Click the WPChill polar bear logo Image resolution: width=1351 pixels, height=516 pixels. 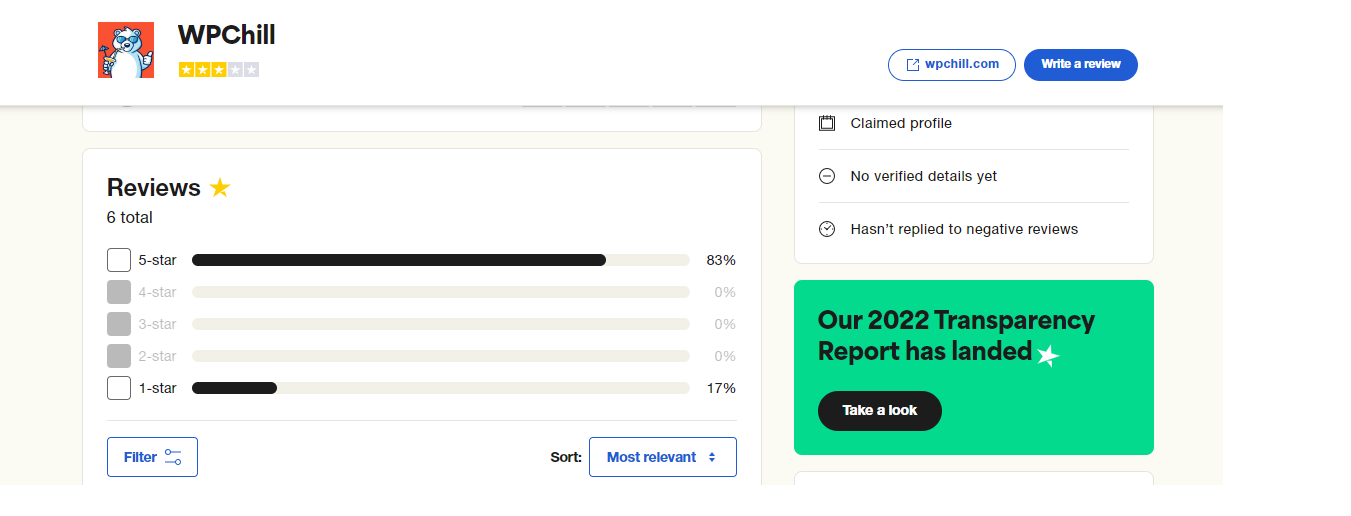click(126, 50)
